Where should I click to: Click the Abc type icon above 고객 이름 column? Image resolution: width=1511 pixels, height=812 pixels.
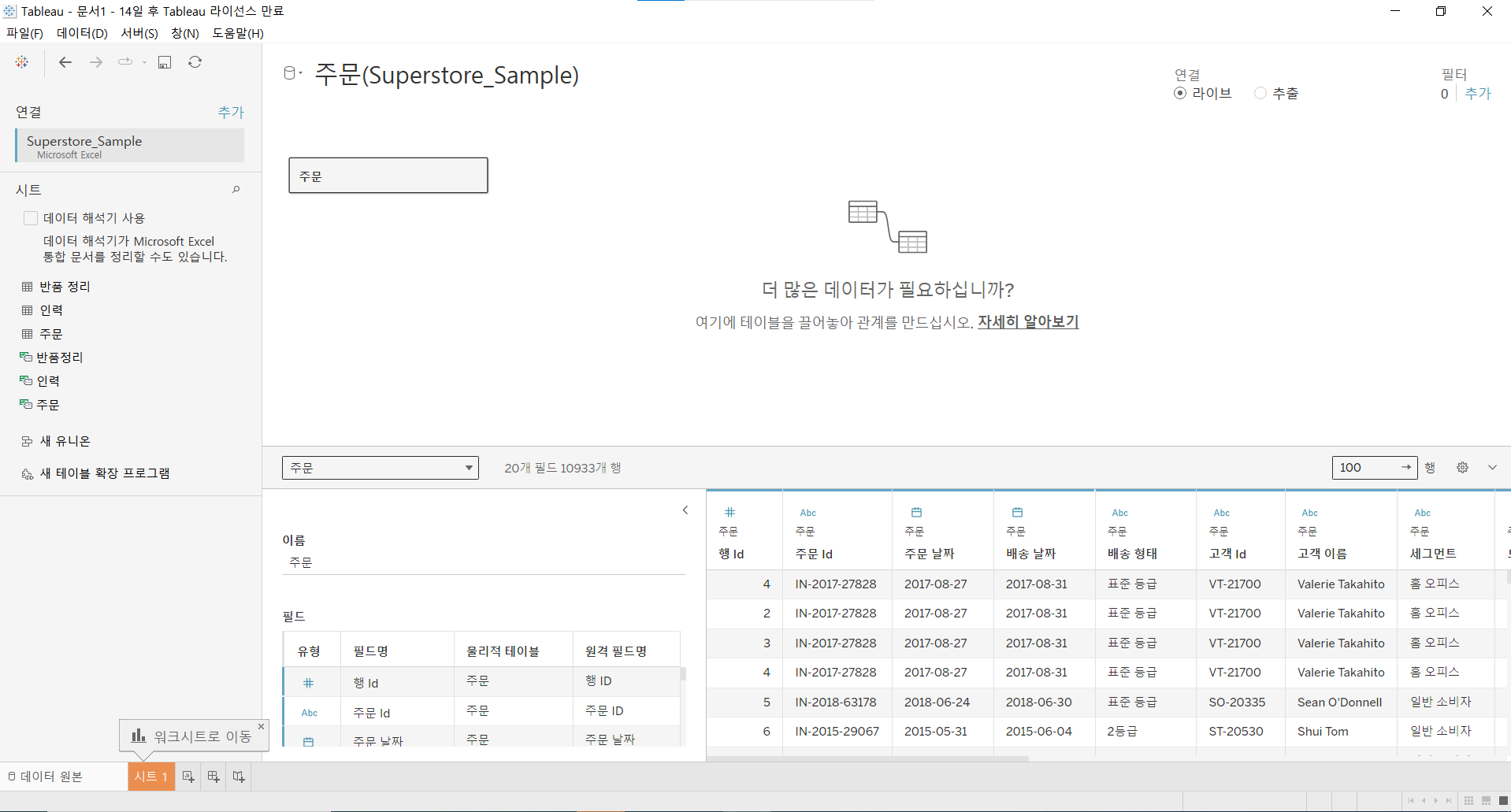pyautogui.click(x=1310, y=513)
